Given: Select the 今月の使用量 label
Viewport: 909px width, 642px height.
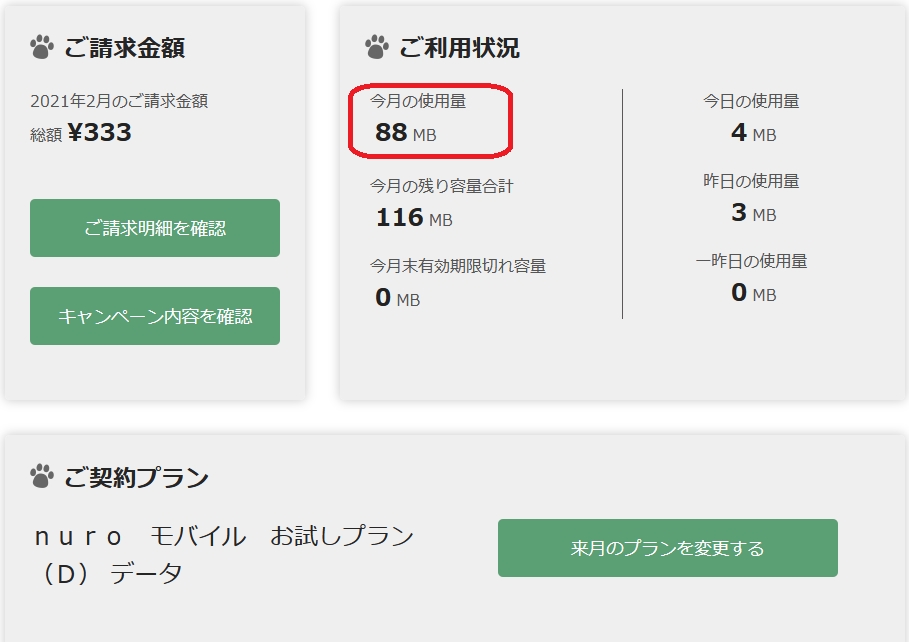Looking at the screenshot, I should pyautogui.click(x=418, y=101).
